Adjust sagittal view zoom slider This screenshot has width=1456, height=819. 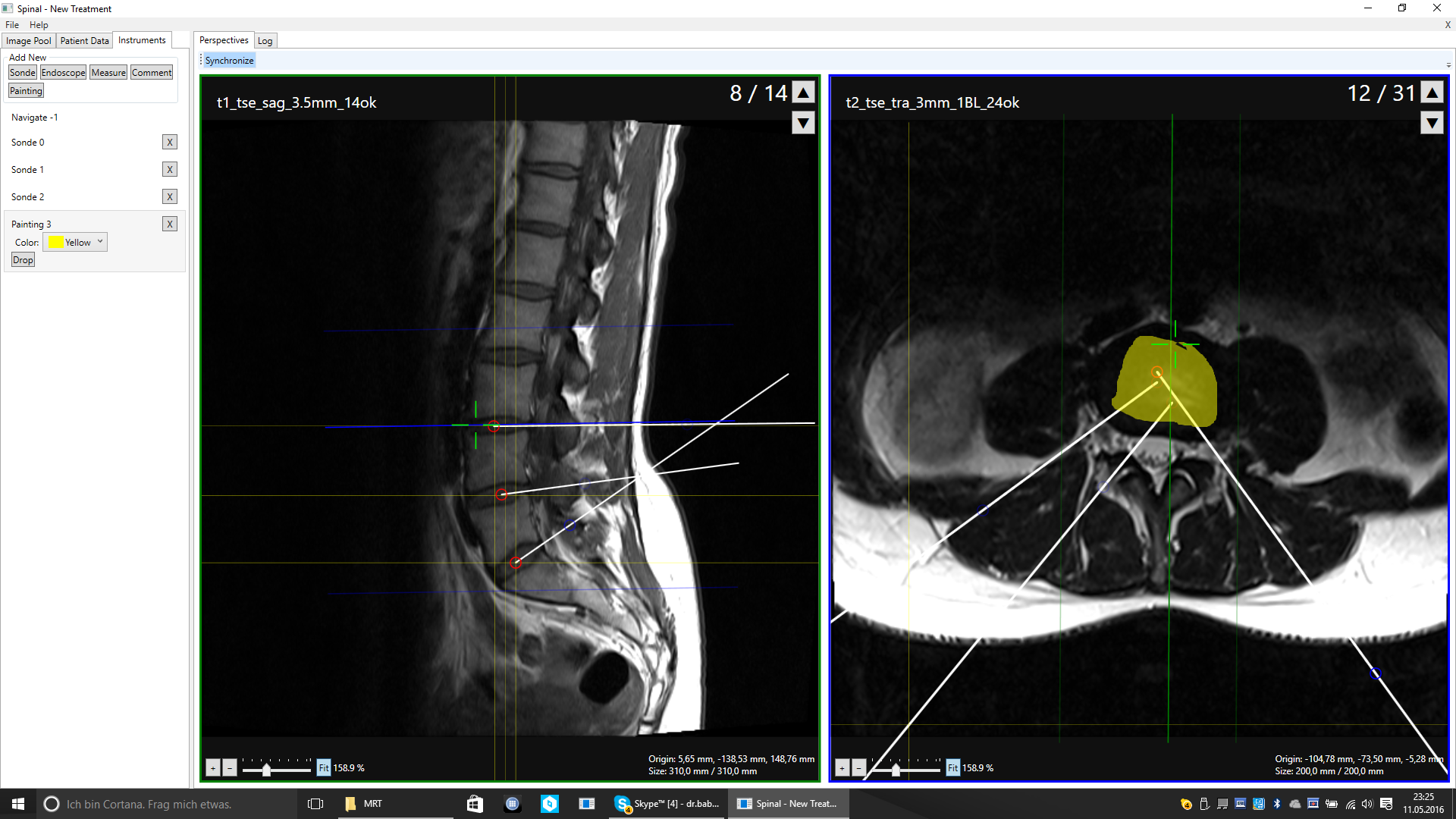(x=266, y=770)
